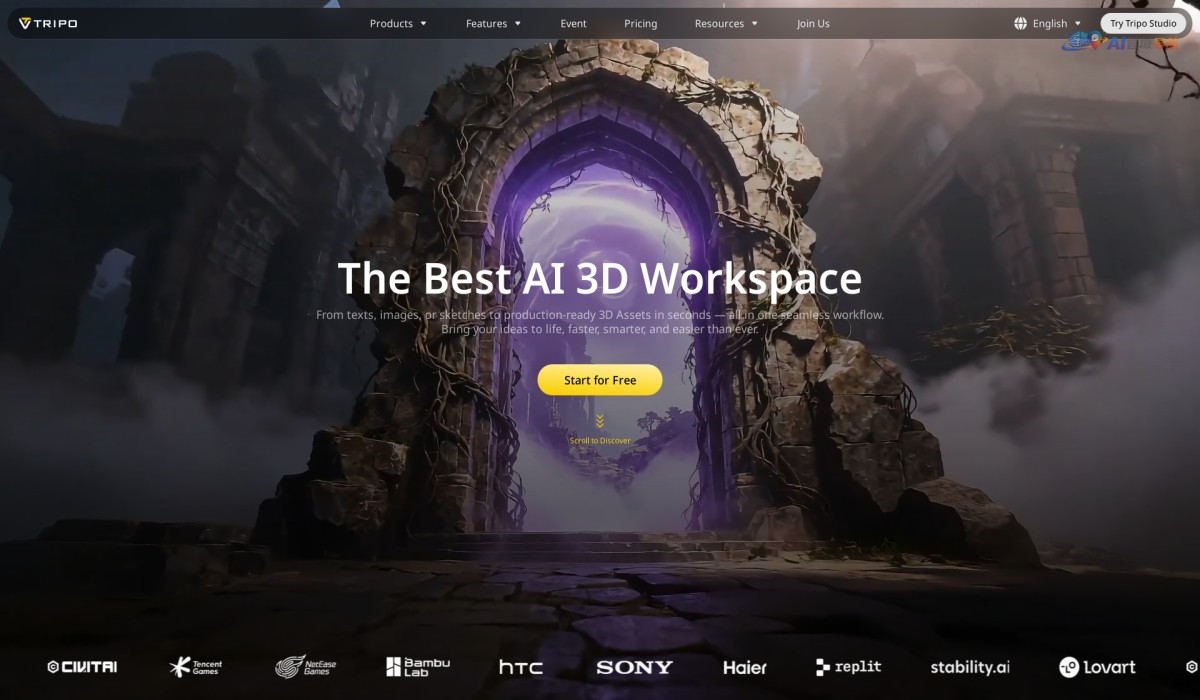This screenshot has height=700, width=1200.
Task: Follow the Join Us link
Action: tap(813, 23)
